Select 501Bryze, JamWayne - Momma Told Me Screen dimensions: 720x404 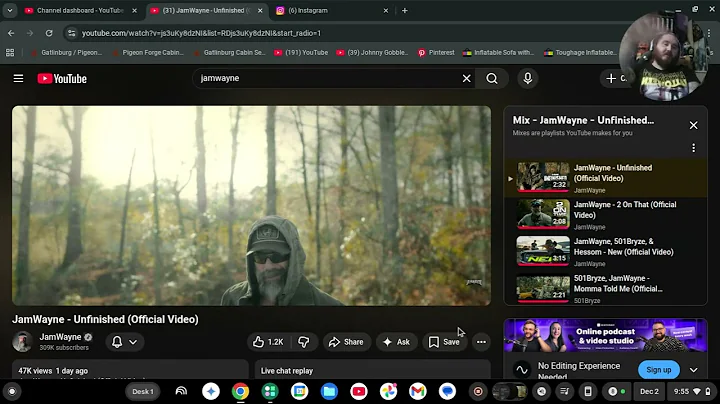[x=605, y=288]
